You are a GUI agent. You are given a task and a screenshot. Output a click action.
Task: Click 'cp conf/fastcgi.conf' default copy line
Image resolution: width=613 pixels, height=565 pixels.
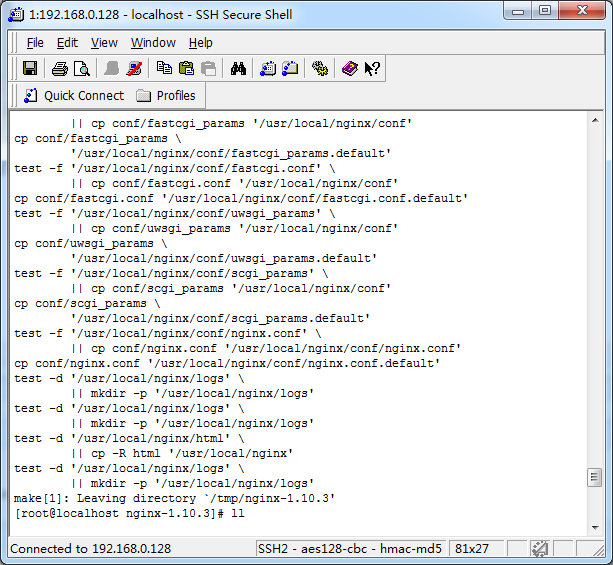[241, 198]
